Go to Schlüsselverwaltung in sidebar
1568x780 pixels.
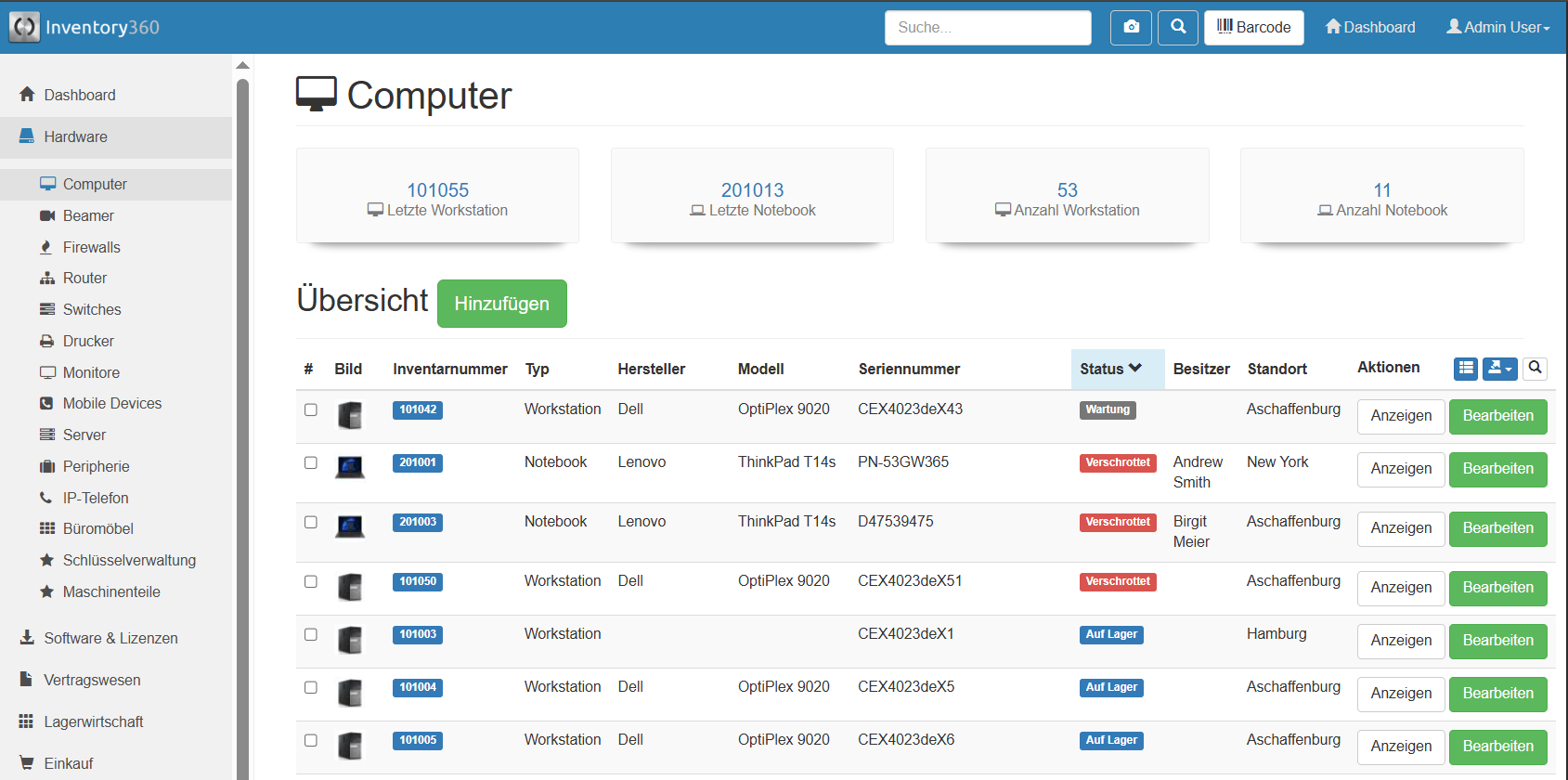[129, 560]
